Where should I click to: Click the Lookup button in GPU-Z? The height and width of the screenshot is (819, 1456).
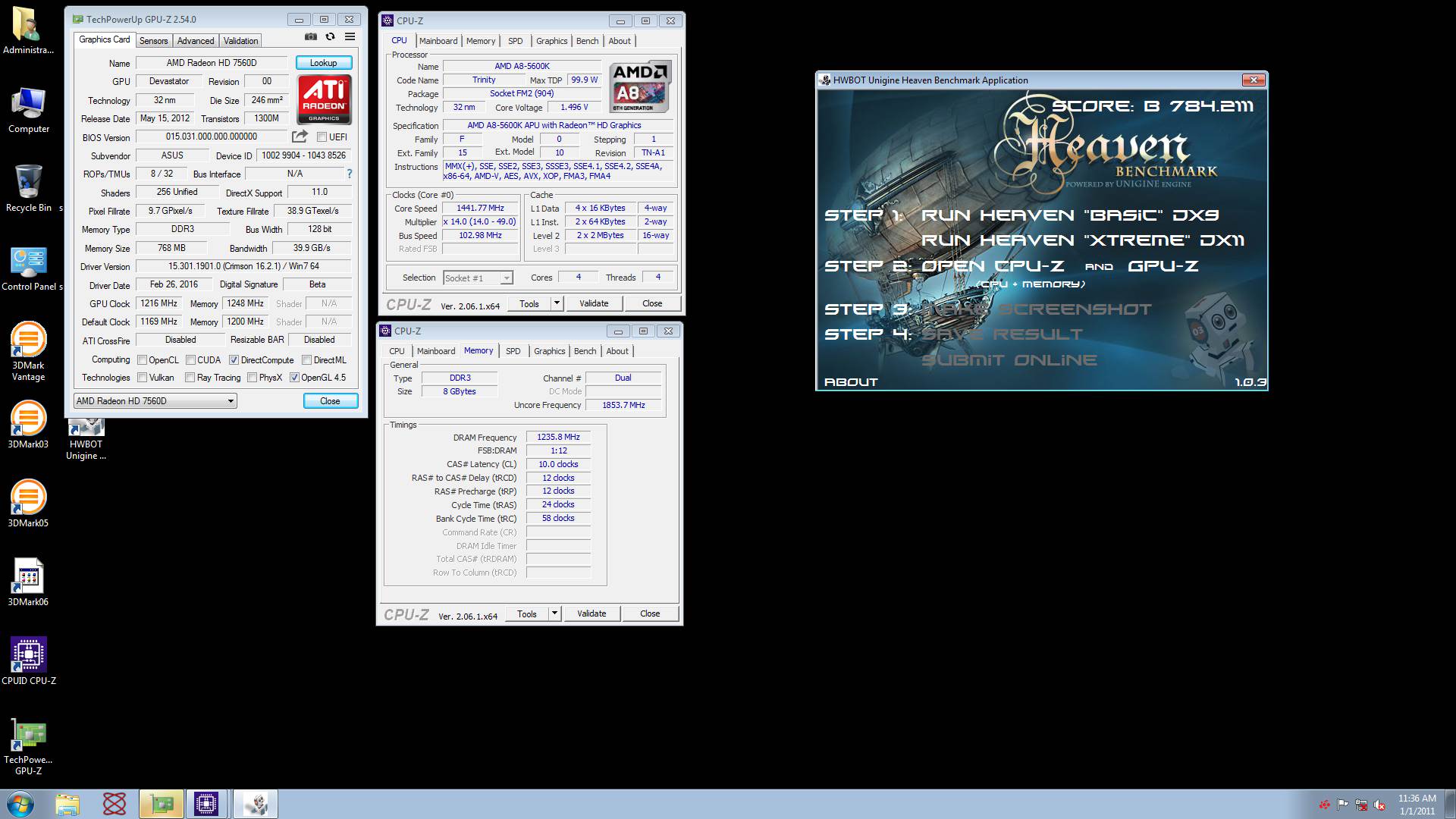[x=324, y=63]
